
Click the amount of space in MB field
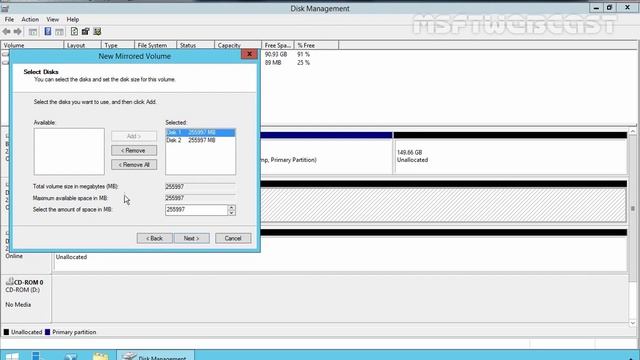click(196, 210)
